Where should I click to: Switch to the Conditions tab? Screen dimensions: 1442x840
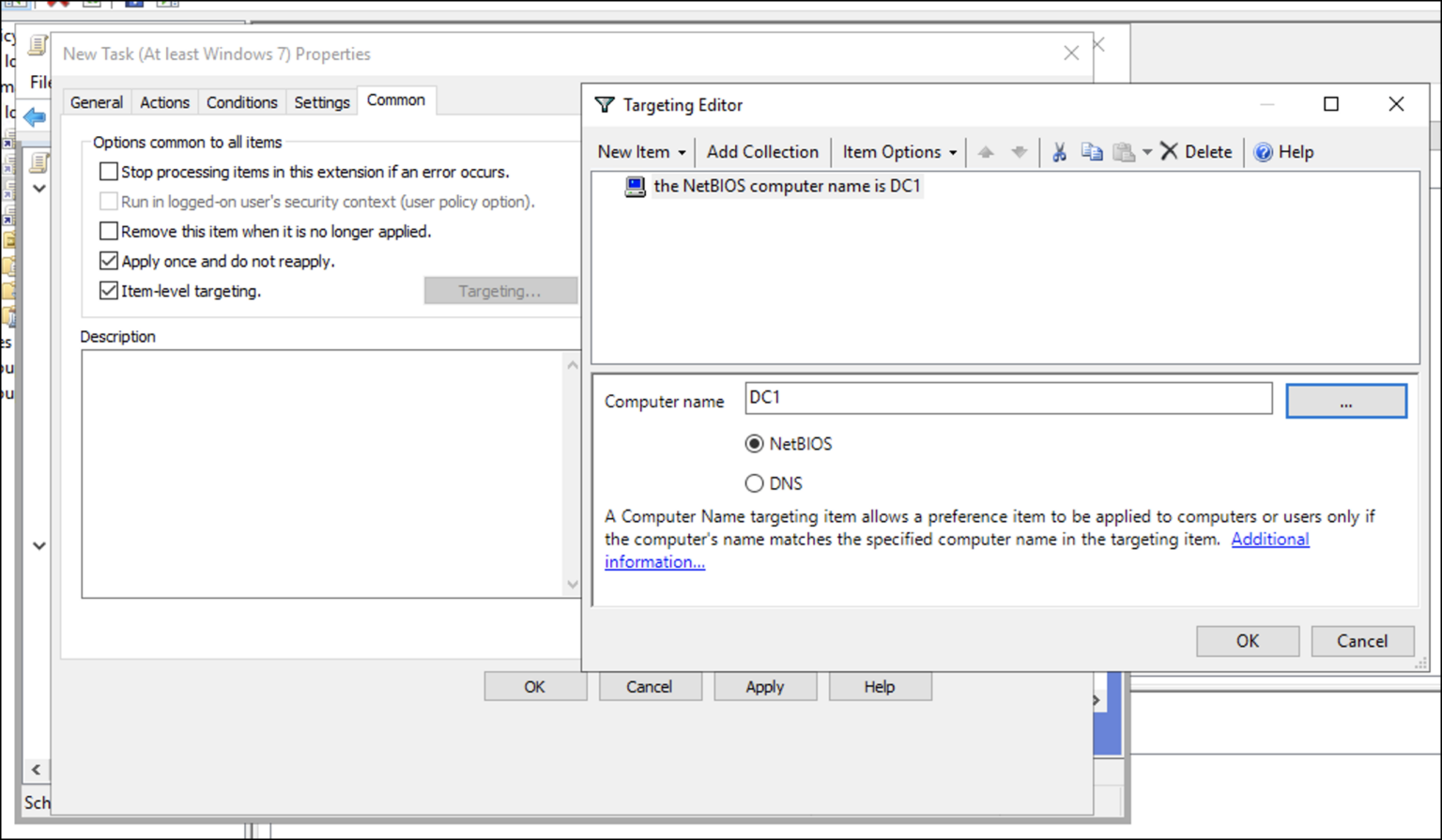point(241,101)
